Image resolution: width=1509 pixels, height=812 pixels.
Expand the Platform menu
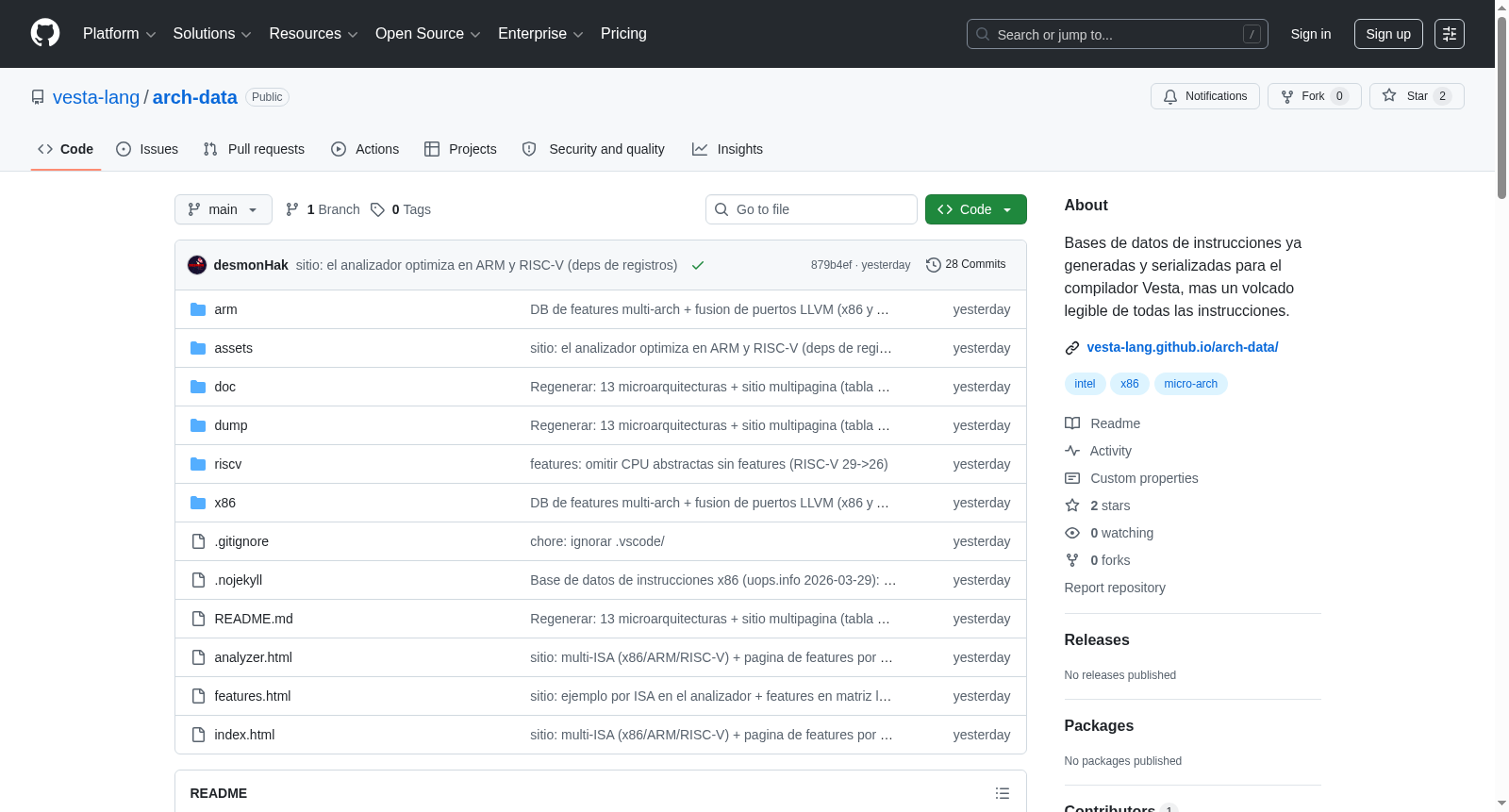coord(120,34)
